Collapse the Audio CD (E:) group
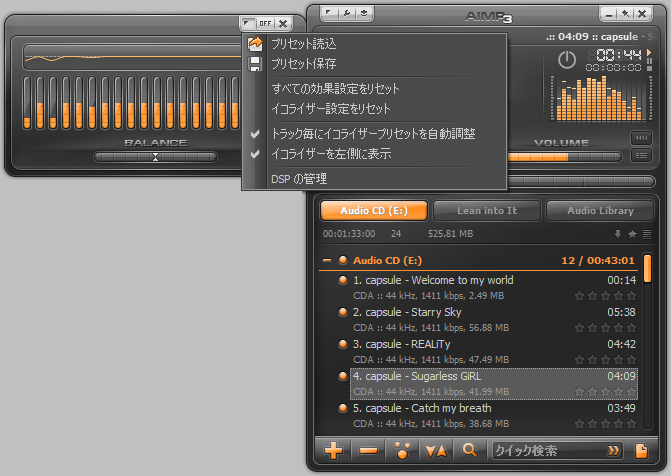 point(327,260)
